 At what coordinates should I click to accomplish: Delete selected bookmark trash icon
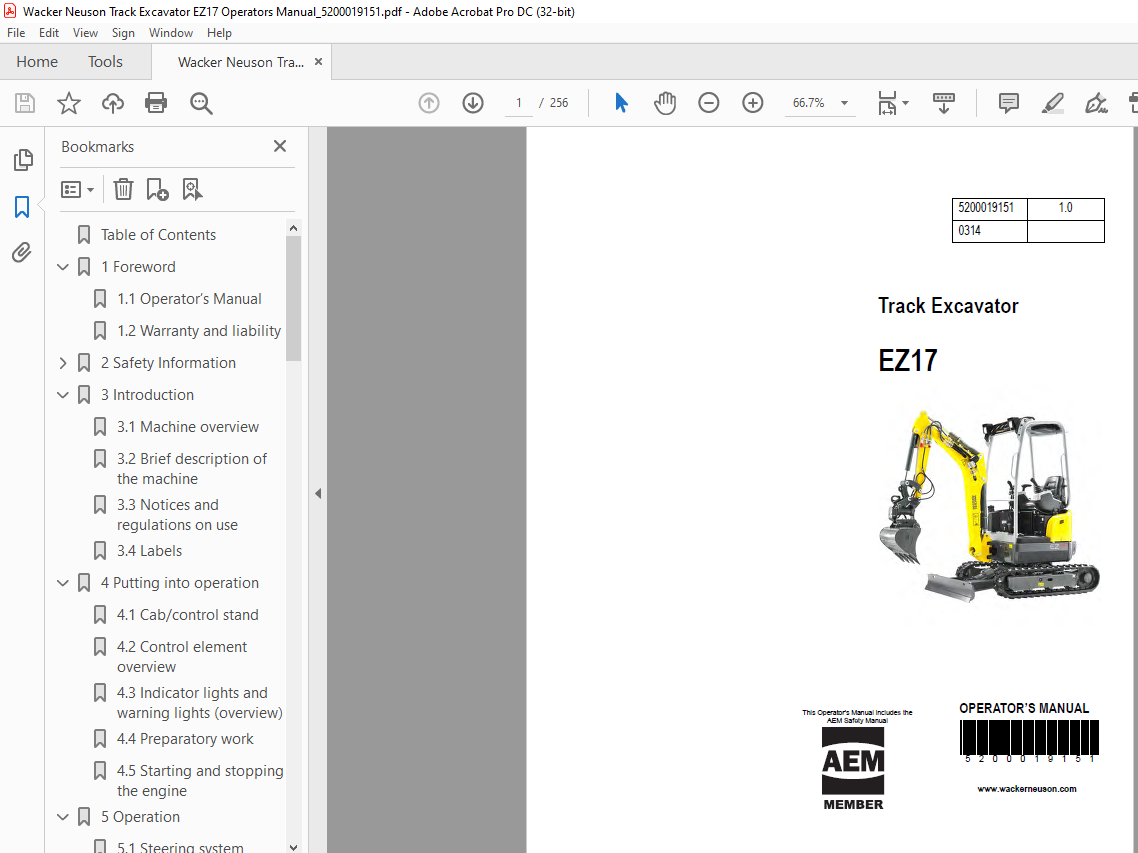point(123,189)
